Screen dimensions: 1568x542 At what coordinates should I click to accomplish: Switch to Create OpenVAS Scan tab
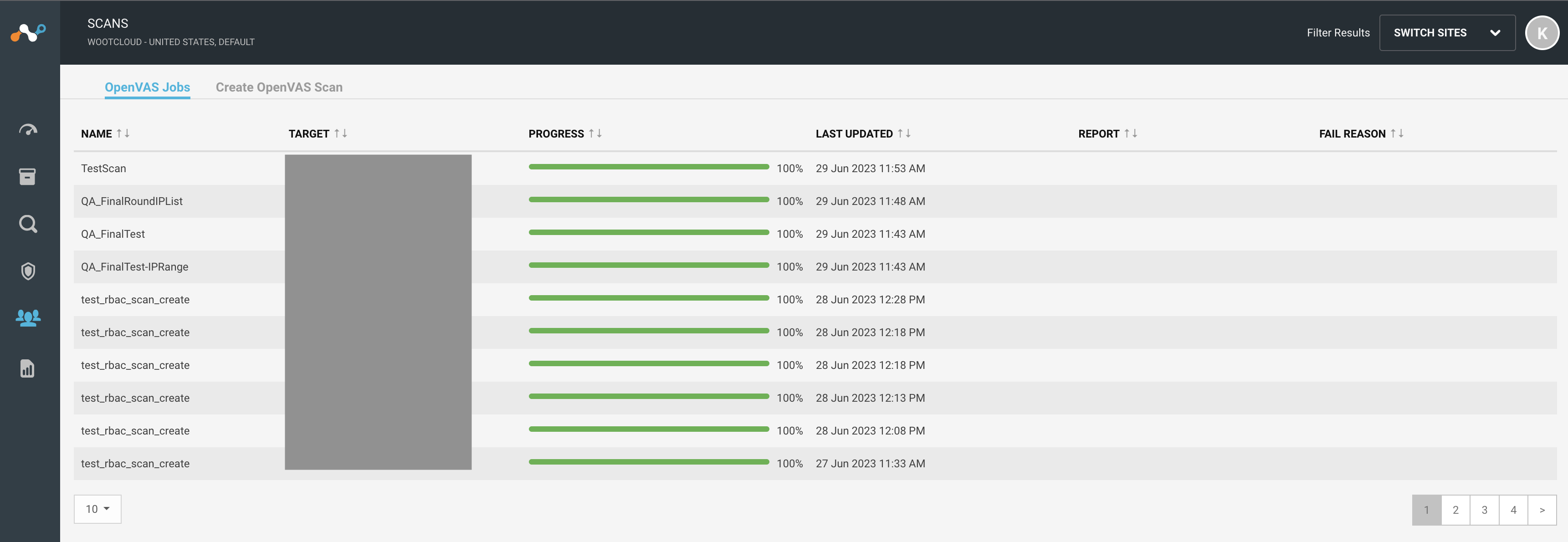pos(279,87)
